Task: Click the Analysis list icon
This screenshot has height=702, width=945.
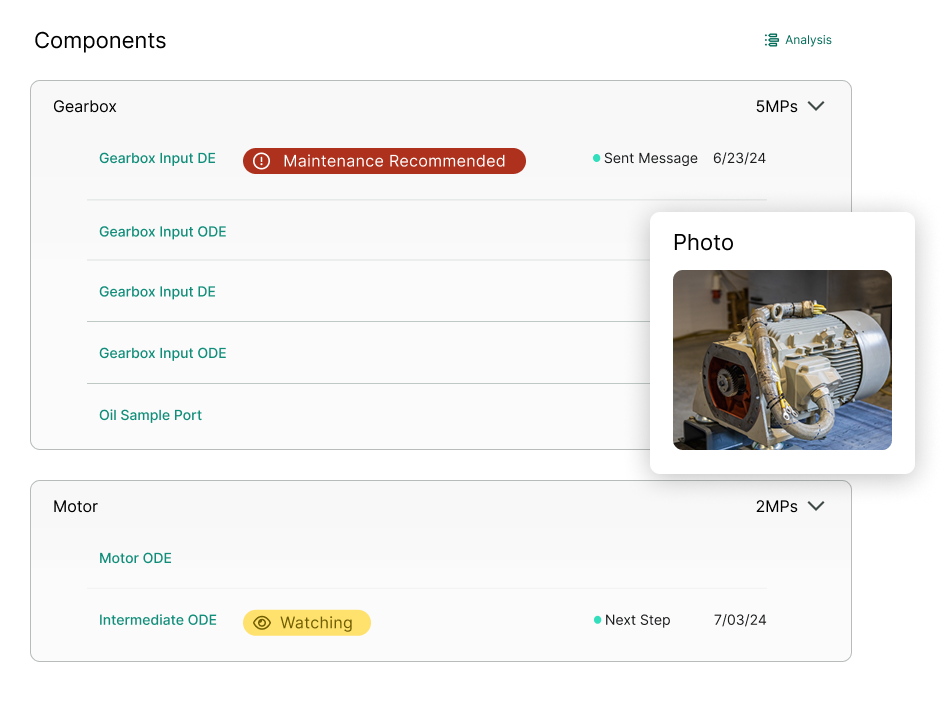Action: tap(771, 40)
